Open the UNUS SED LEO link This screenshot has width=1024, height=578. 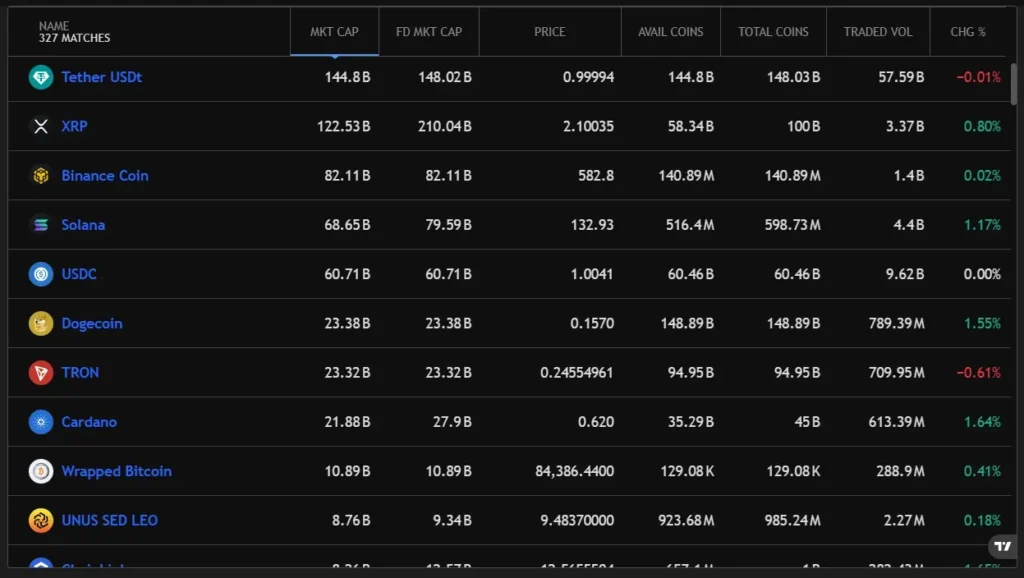coord(109,520)
